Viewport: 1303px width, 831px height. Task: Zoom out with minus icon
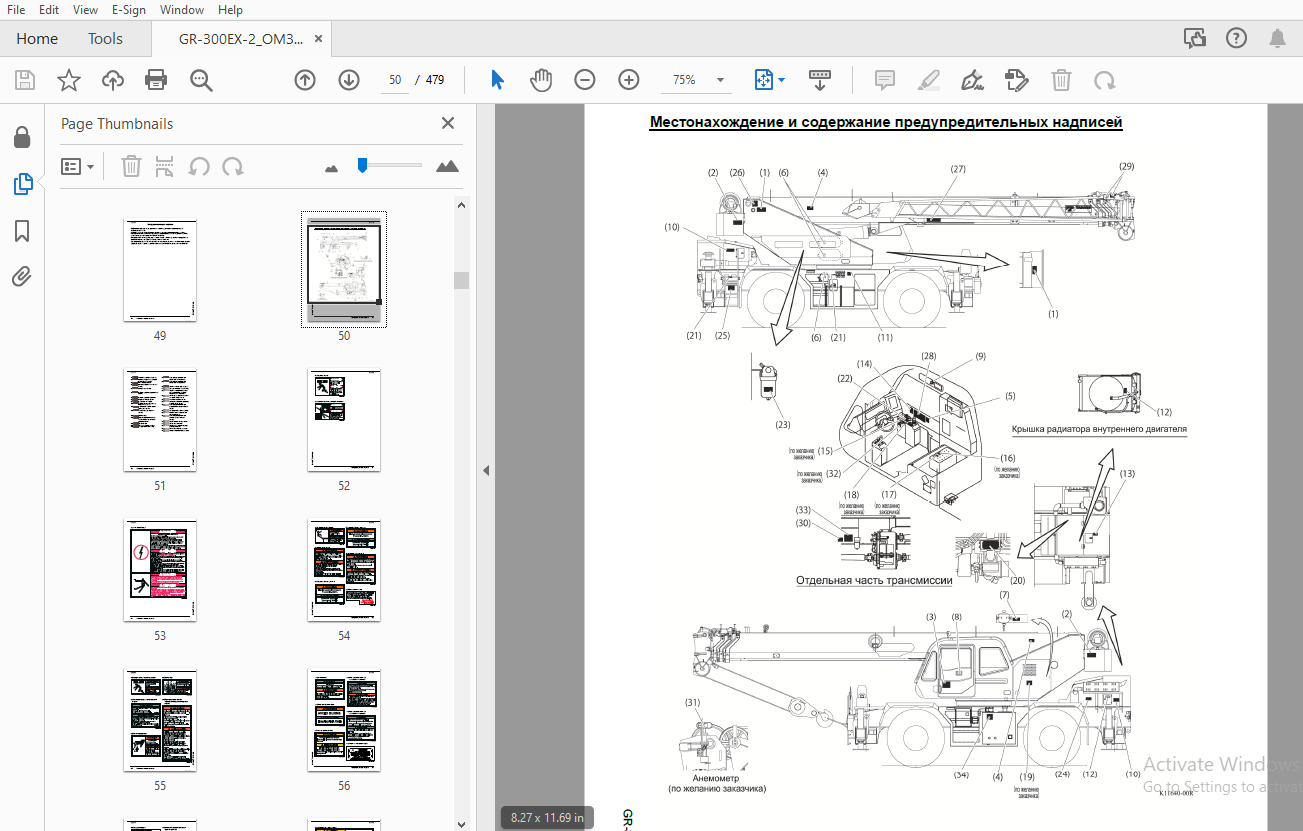click(585, 81)
